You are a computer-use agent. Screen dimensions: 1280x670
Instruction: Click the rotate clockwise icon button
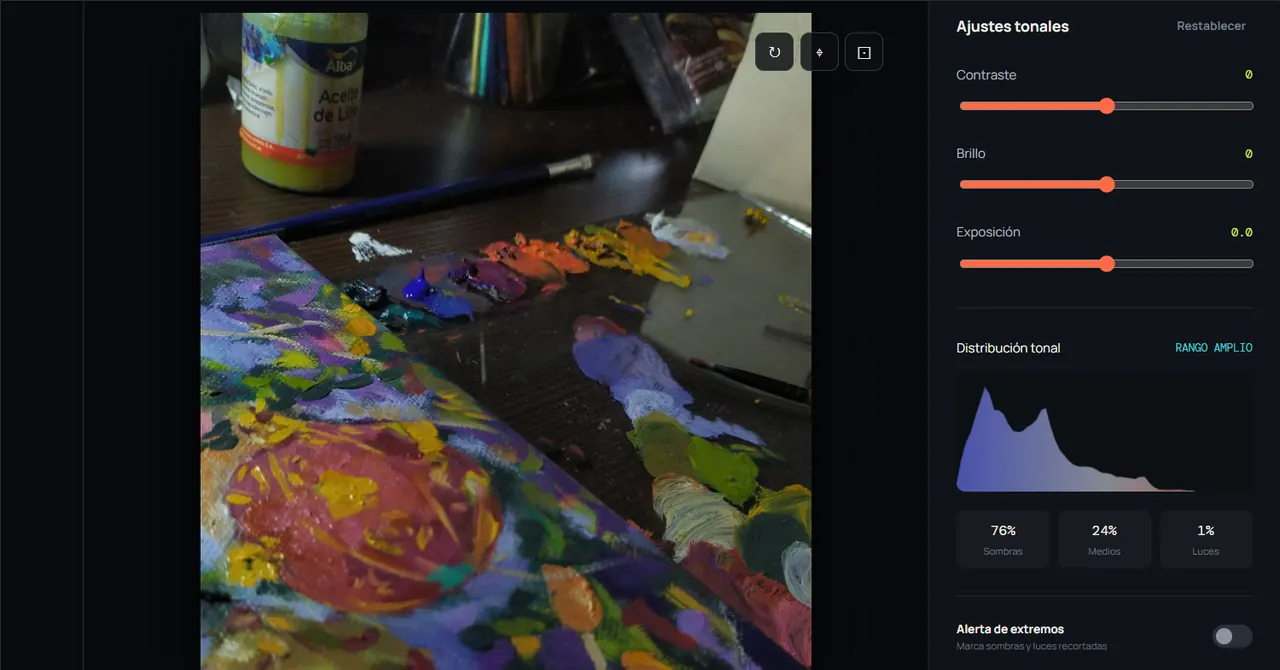(x=774, y=52)
